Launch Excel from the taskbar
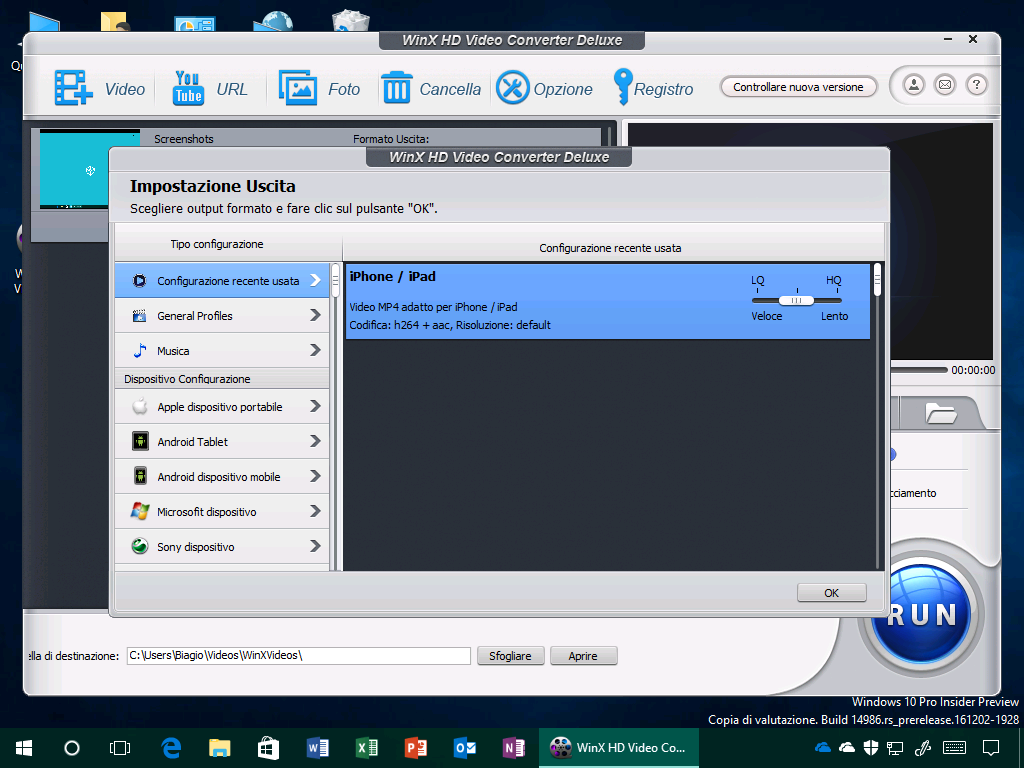This screenshot has height=768, width=1024. point(366,748)
